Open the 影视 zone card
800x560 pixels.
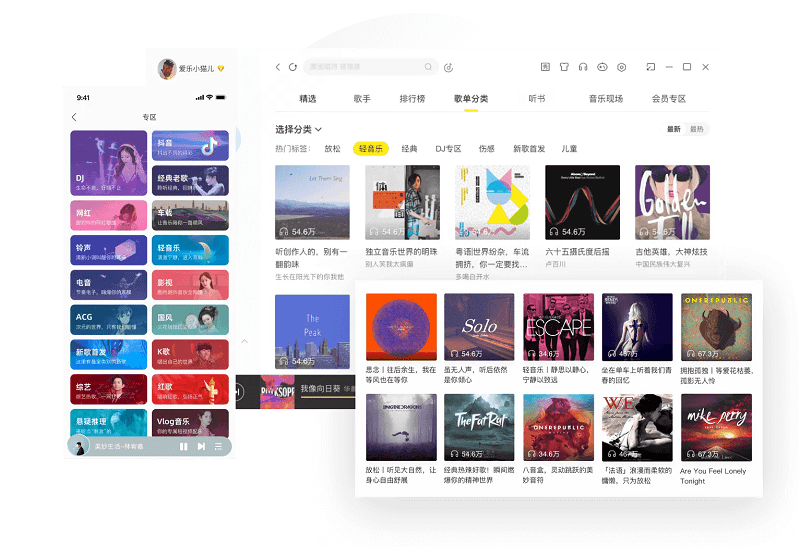(190, 285)
